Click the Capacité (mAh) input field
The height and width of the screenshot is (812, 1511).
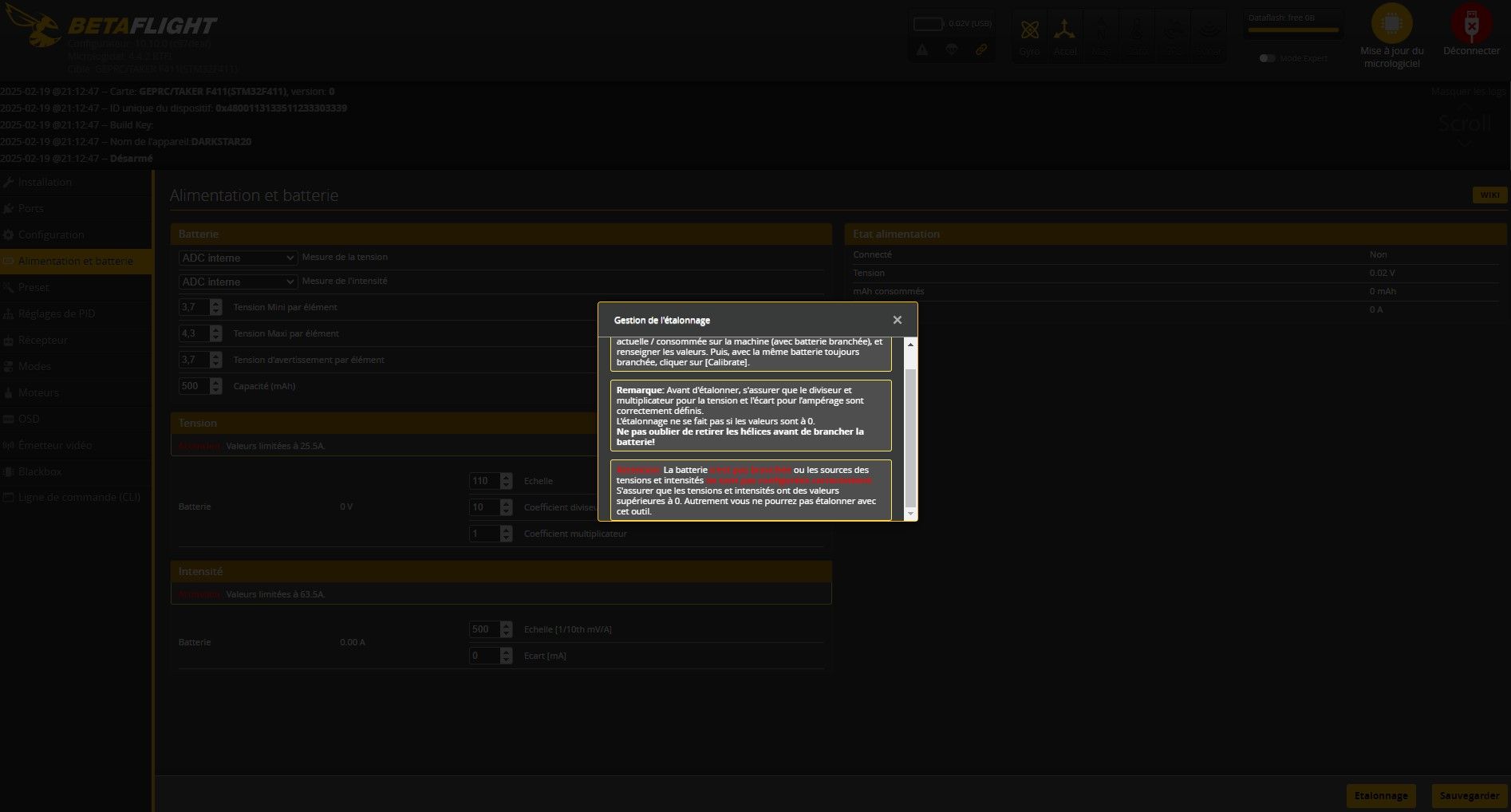(193, 386)
